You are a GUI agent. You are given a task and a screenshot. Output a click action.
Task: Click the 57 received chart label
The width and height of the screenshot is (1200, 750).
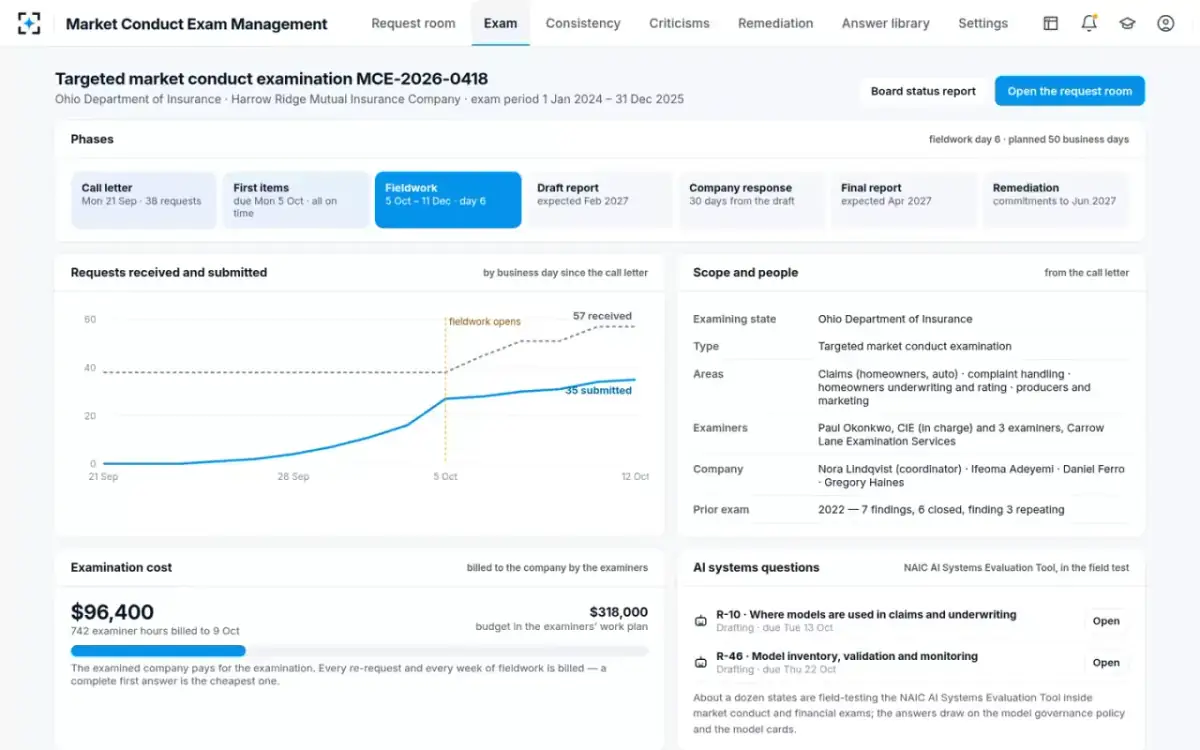click(602, 316)
